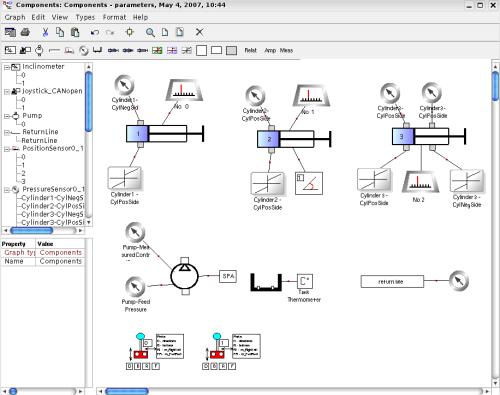Click the gray filled rectangle toolbar icon
The image size is (500, 395).
pos(231,50)
